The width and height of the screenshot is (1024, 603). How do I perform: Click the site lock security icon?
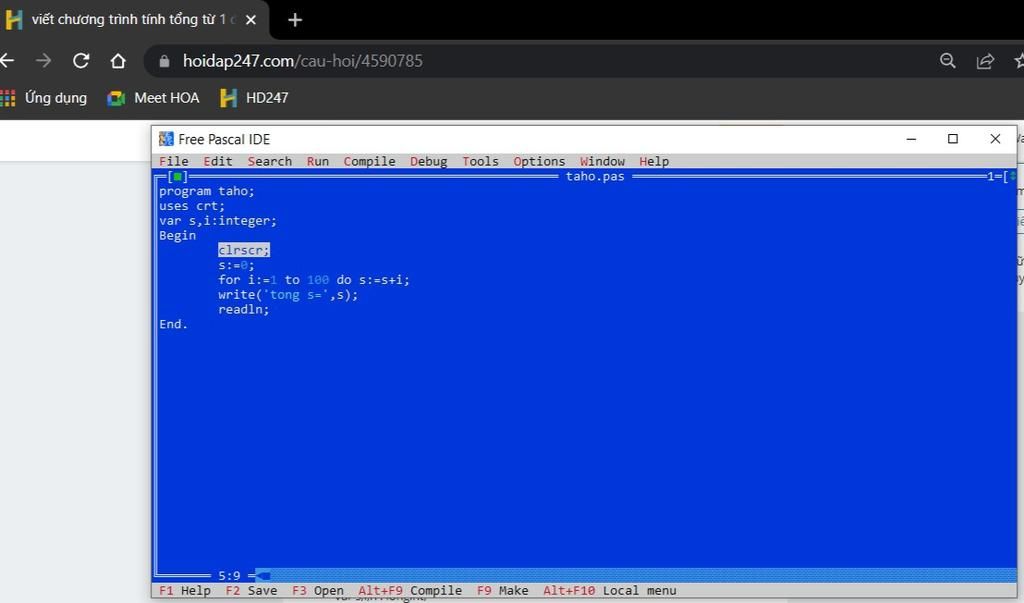(164, 61)
